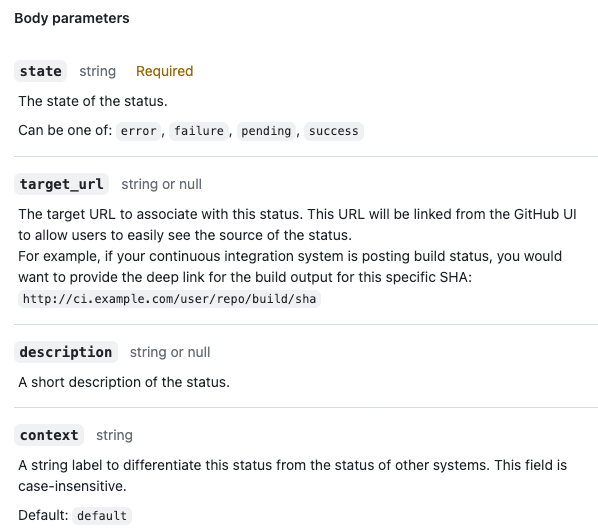Click the ci.example.com example URL code
Image resolution: width=598 pixels, height=529 pixels.
(169, 299)
